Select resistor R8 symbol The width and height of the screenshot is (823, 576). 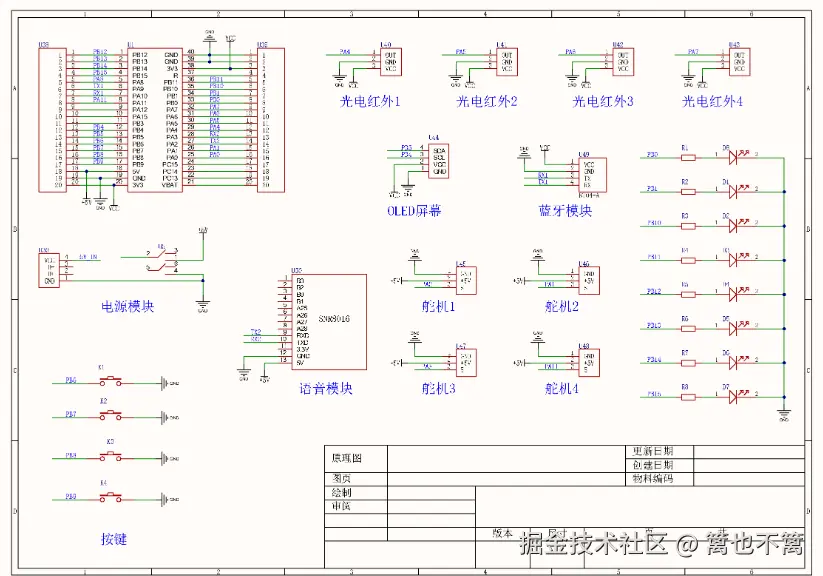[688, 397]
